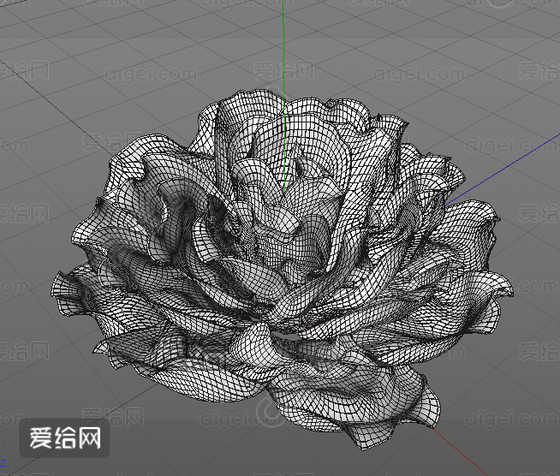Image resolution: width=560 pixels, height=476 pixels.
Task: Click the aigei.com watermark at top right
Action: click(x=419, y=74)
